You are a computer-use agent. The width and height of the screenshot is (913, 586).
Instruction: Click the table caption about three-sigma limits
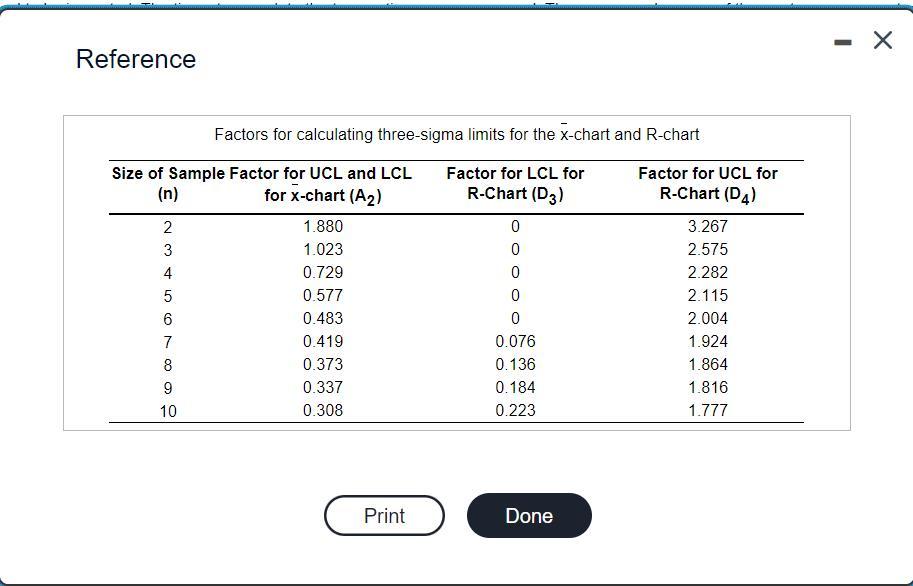(x=456, y=134)
